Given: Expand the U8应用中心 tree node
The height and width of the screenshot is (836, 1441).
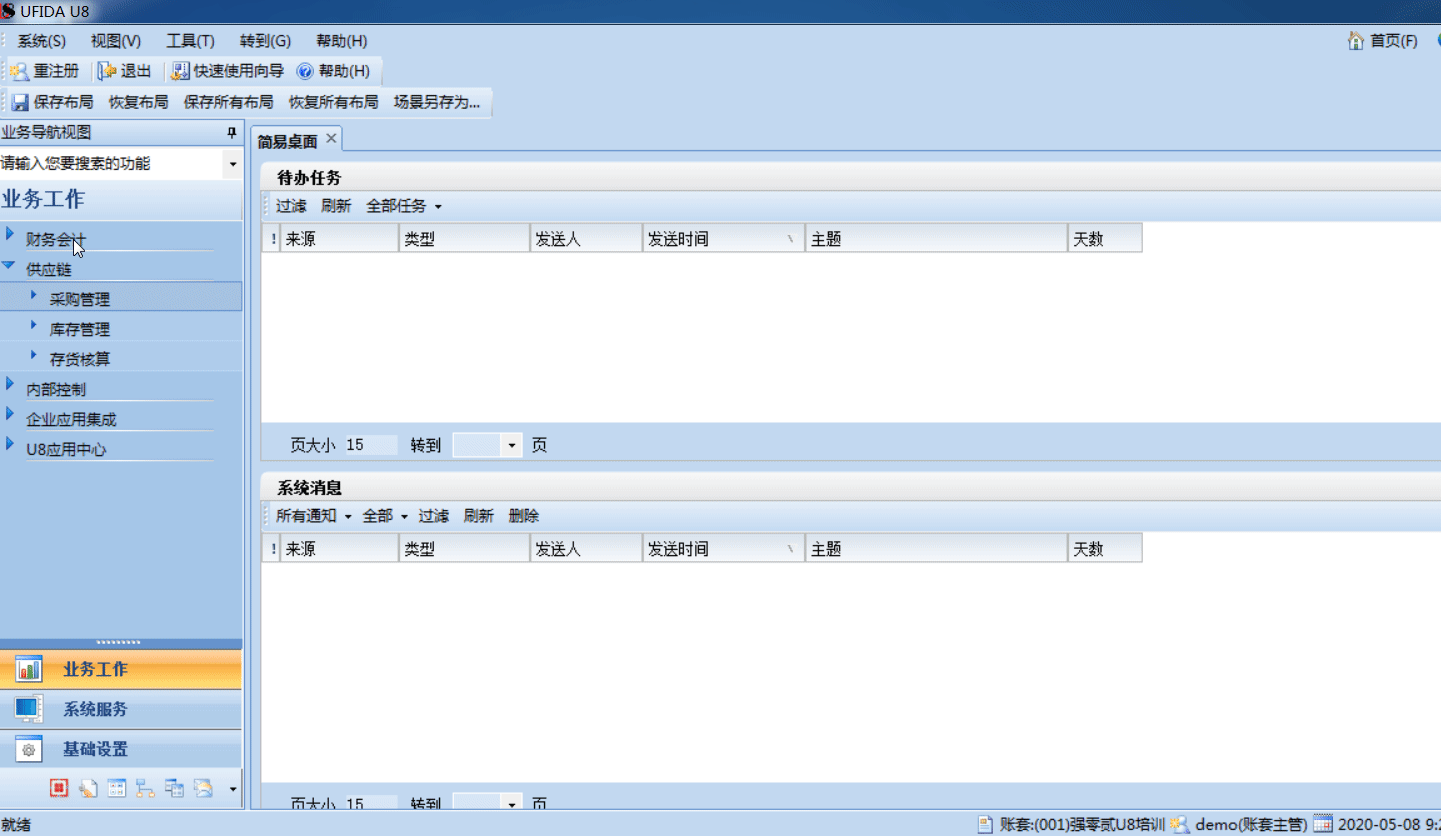Looking at the screenshot, I should pyautogui.click(x=10, y=444).
